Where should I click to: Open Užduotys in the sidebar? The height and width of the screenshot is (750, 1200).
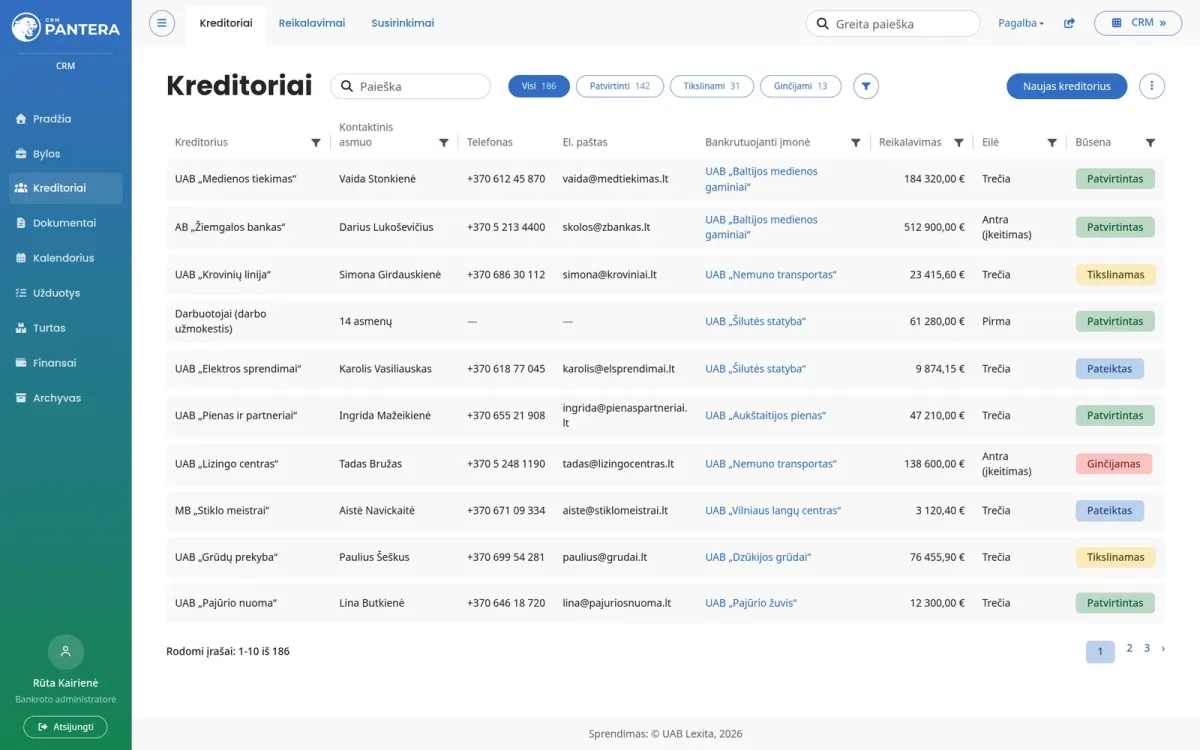pos(66,293)
